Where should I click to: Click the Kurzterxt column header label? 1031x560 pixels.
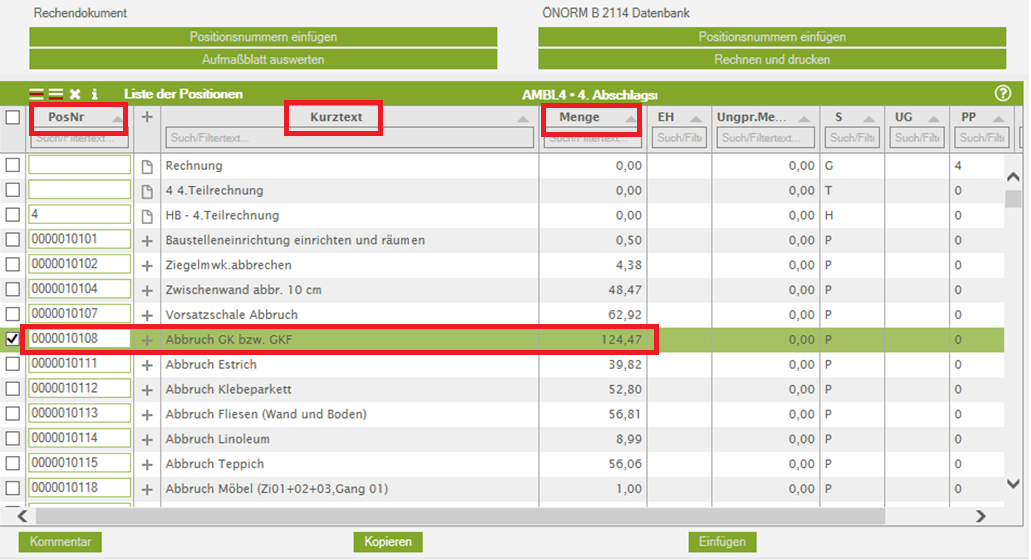[334, 118]
